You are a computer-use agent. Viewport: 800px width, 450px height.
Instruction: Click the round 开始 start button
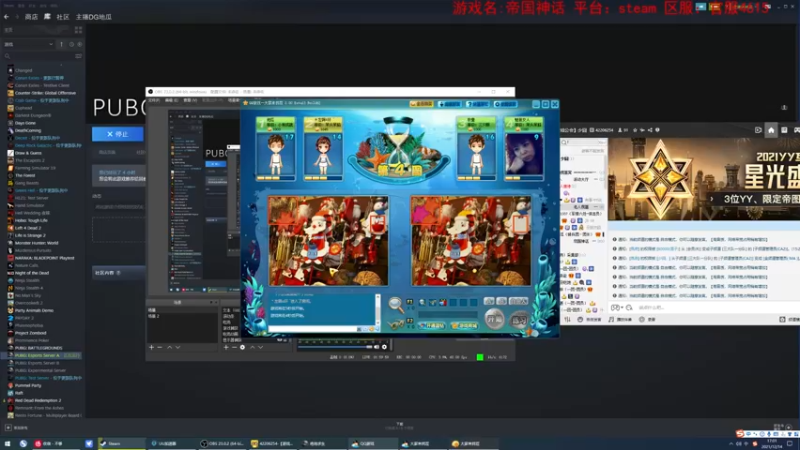(494, 319)
